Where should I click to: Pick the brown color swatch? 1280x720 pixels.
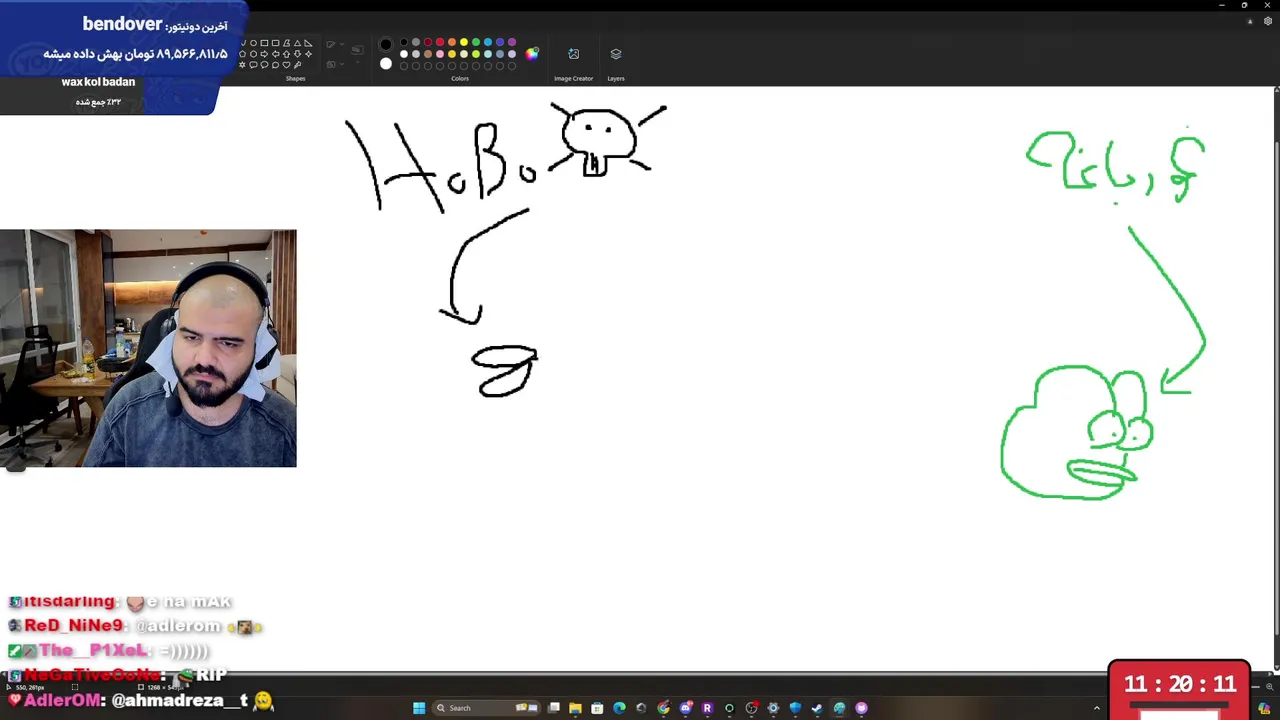(x=428, y=54)
